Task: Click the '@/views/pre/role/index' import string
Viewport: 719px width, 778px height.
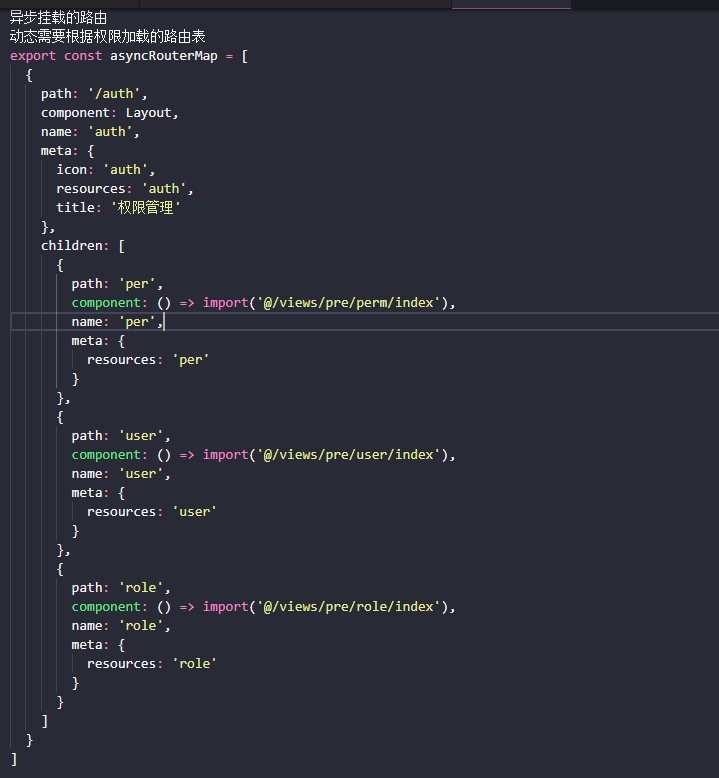Action: tap(349, 606)
